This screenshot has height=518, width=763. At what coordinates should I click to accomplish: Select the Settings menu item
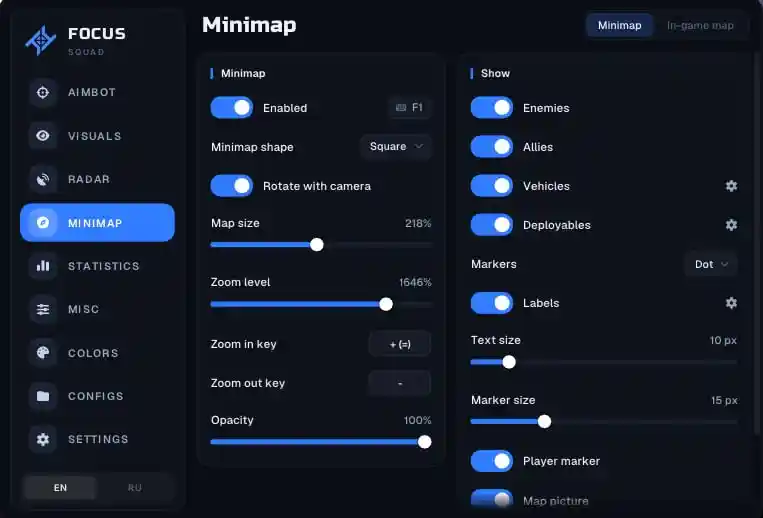coord(97,439)
